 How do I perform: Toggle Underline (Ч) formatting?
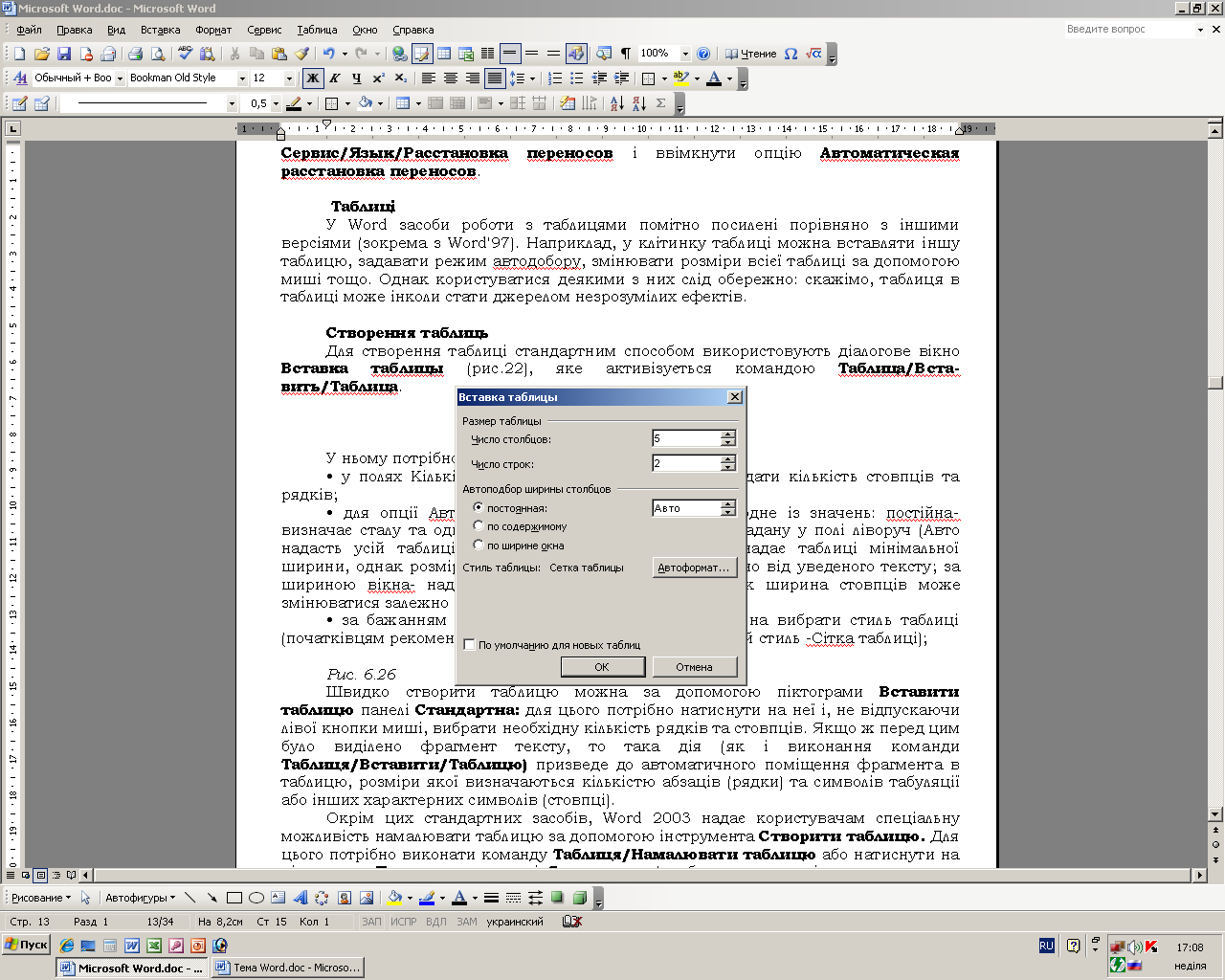click(356, 78)
